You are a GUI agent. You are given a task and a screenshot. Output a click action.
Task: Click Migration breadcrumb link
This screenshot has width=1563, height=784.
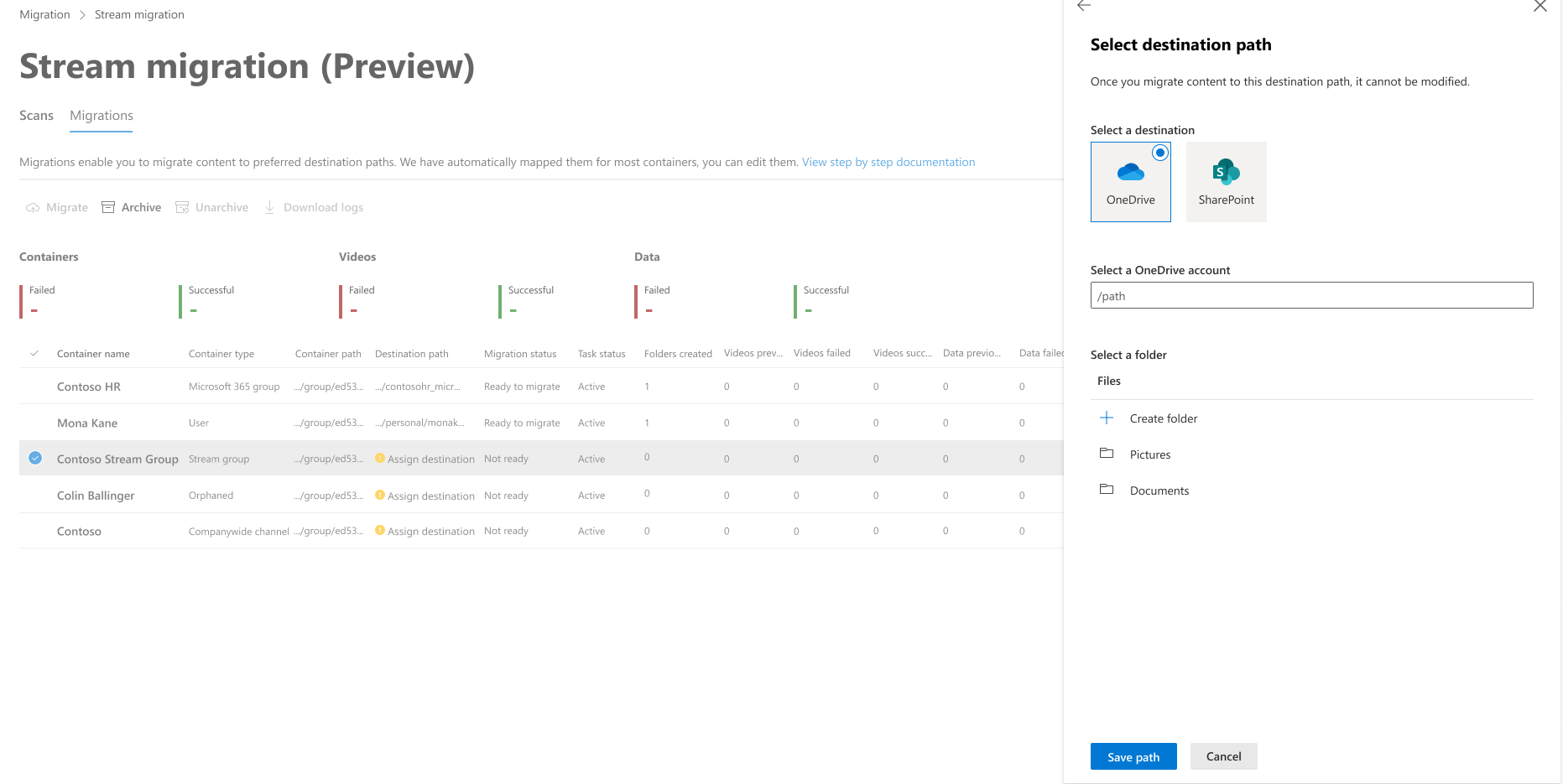point(44,14)
